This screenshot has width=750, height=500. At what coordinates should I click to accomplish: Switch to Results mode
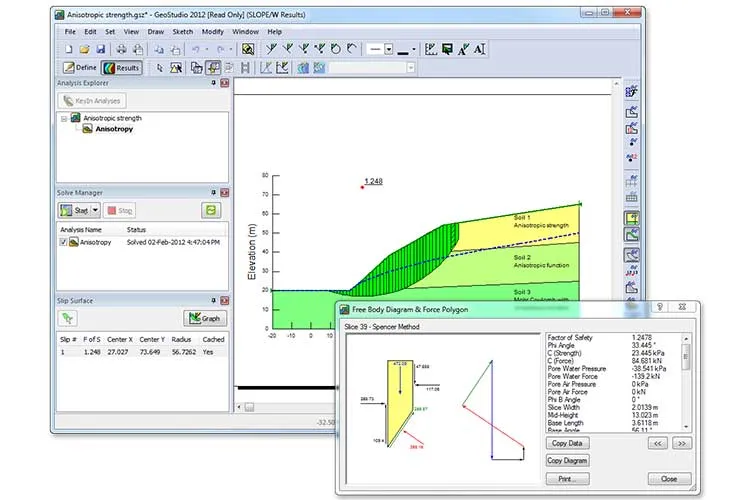coord(121,68)
